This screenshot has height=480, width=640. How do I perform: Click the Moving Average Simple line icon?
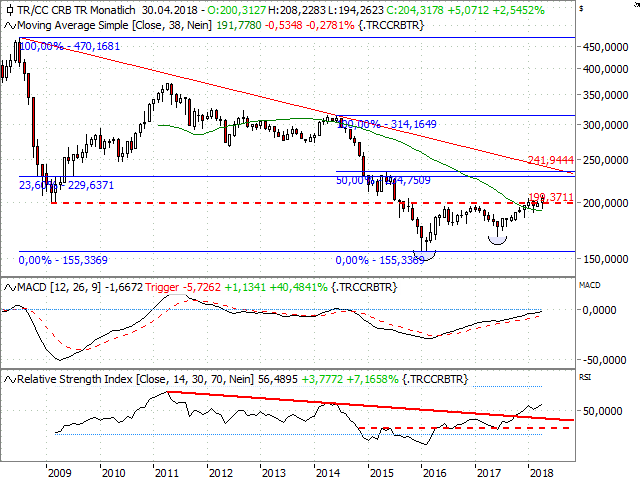[x=10, y=26]
